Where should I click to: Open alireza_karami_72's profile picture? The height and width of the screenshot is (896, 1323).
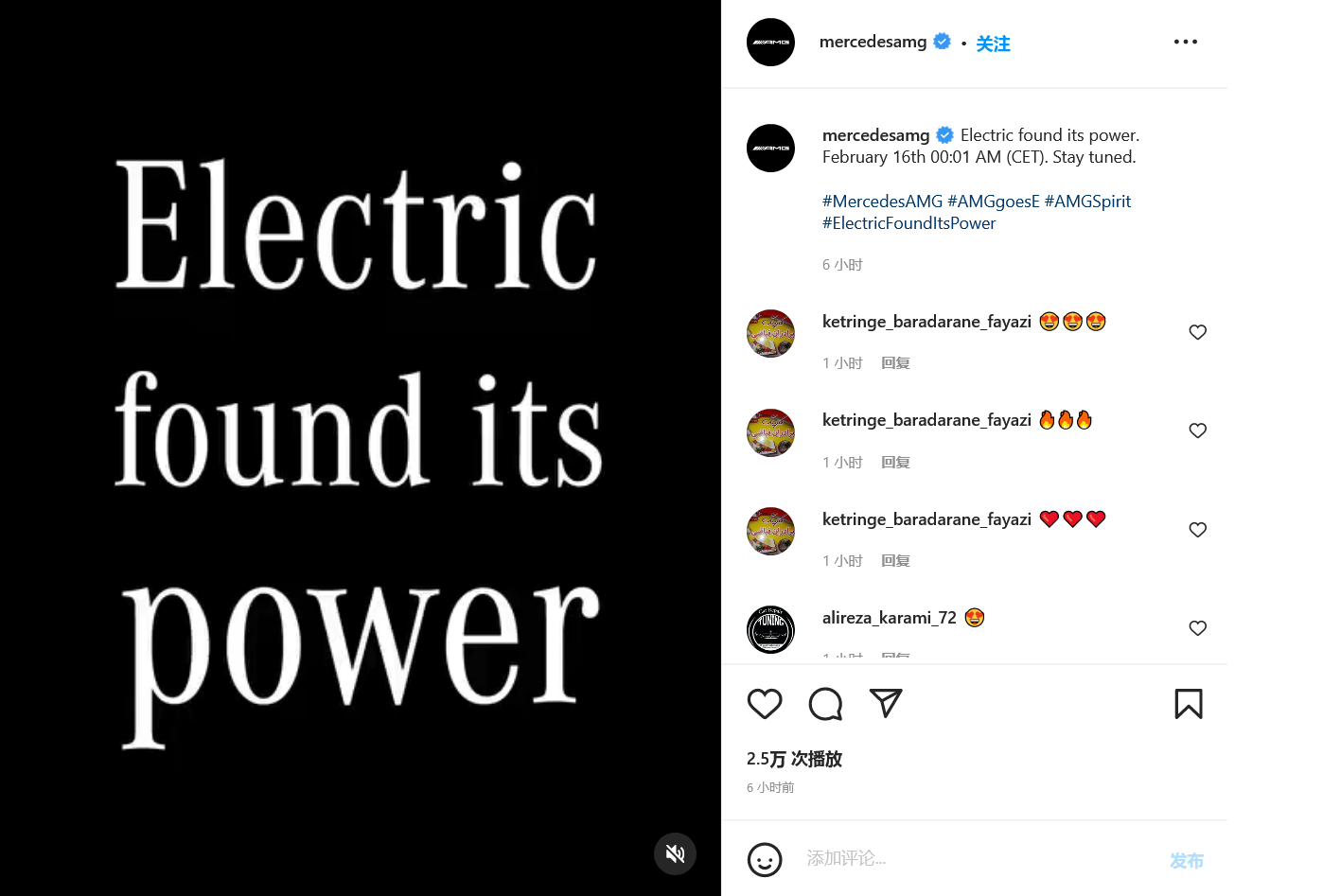[770, 629]
